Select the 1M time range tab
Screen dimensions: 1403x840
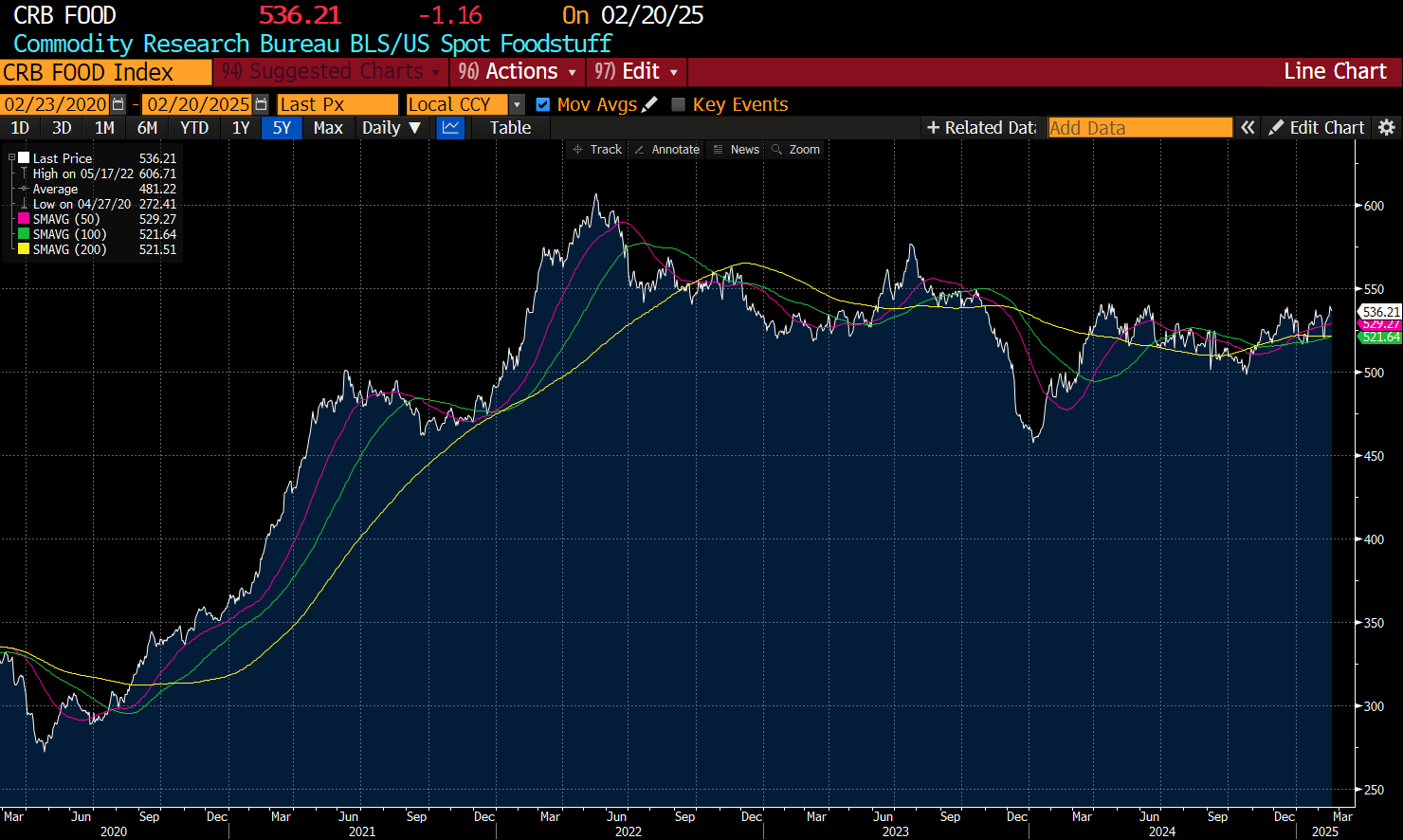[104, 128]
